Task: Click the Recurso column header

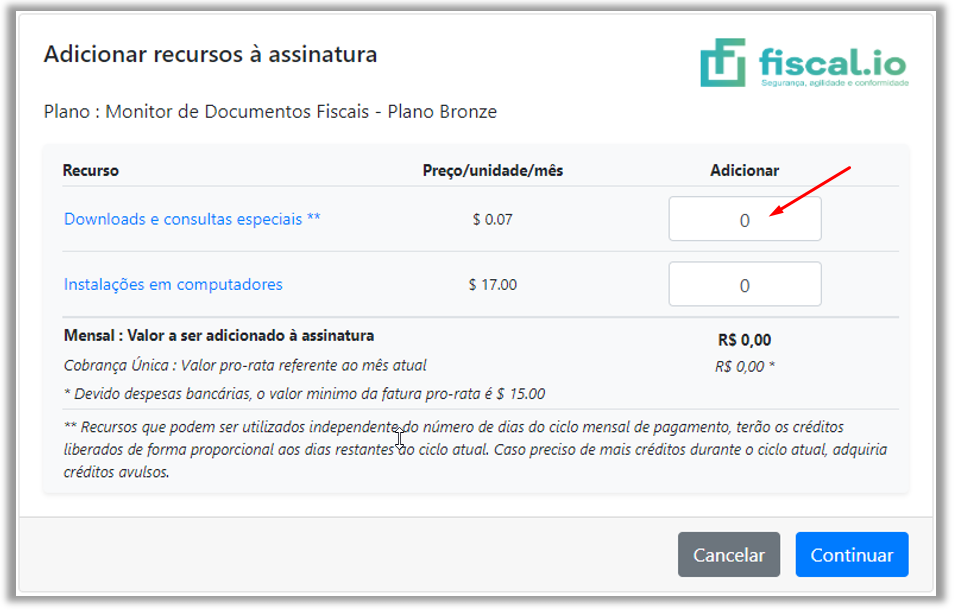Action: [x=90, y=171]
